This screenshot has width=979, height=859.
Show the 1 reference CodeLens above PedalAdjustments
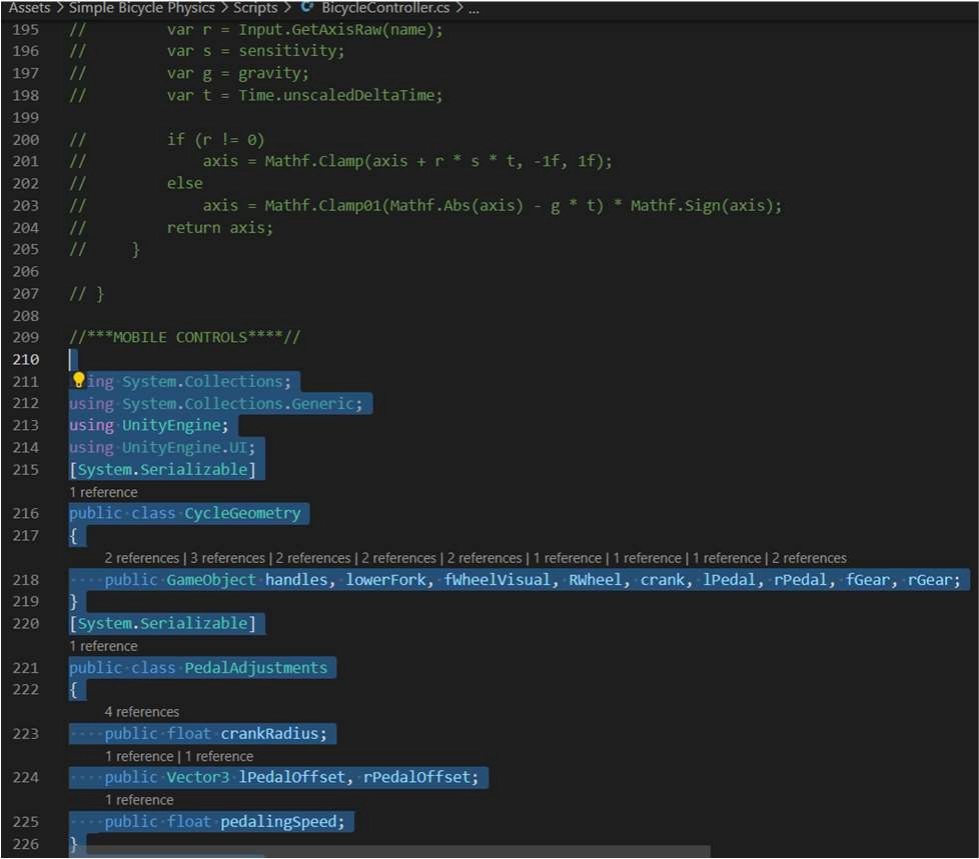(x=103, y=645)
